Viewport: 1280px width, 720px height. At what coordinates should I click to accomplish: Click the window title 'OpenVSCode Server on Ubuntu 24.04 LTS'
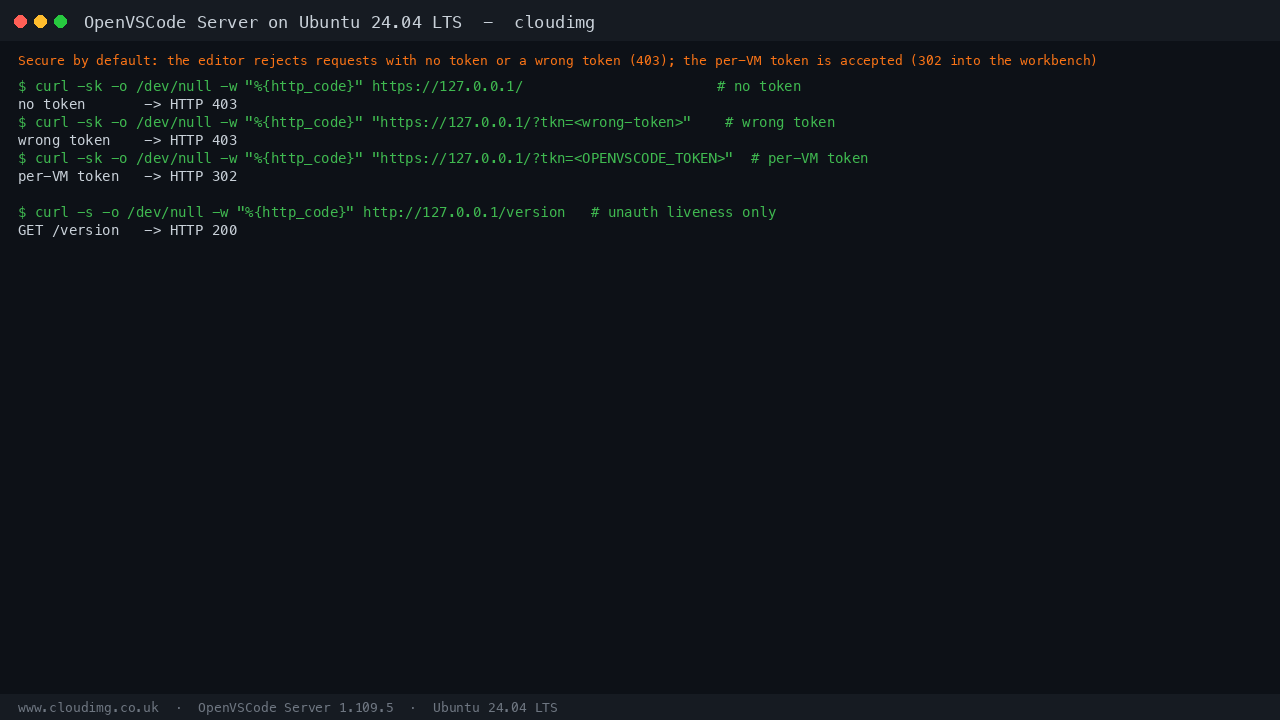tap(273, 22)
